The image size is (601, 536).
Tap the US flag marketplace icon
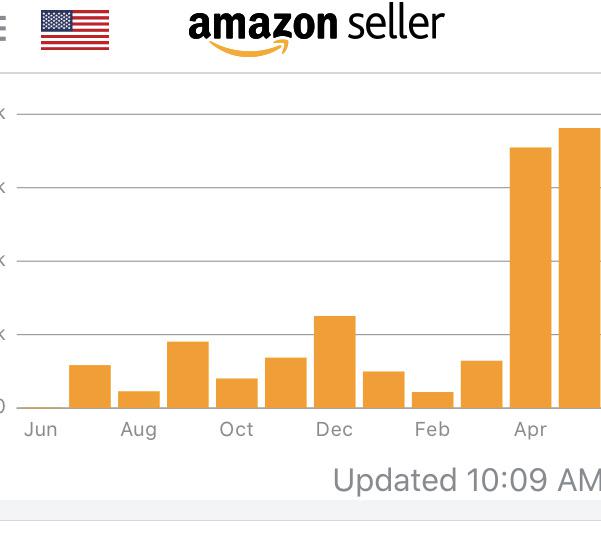75,30
